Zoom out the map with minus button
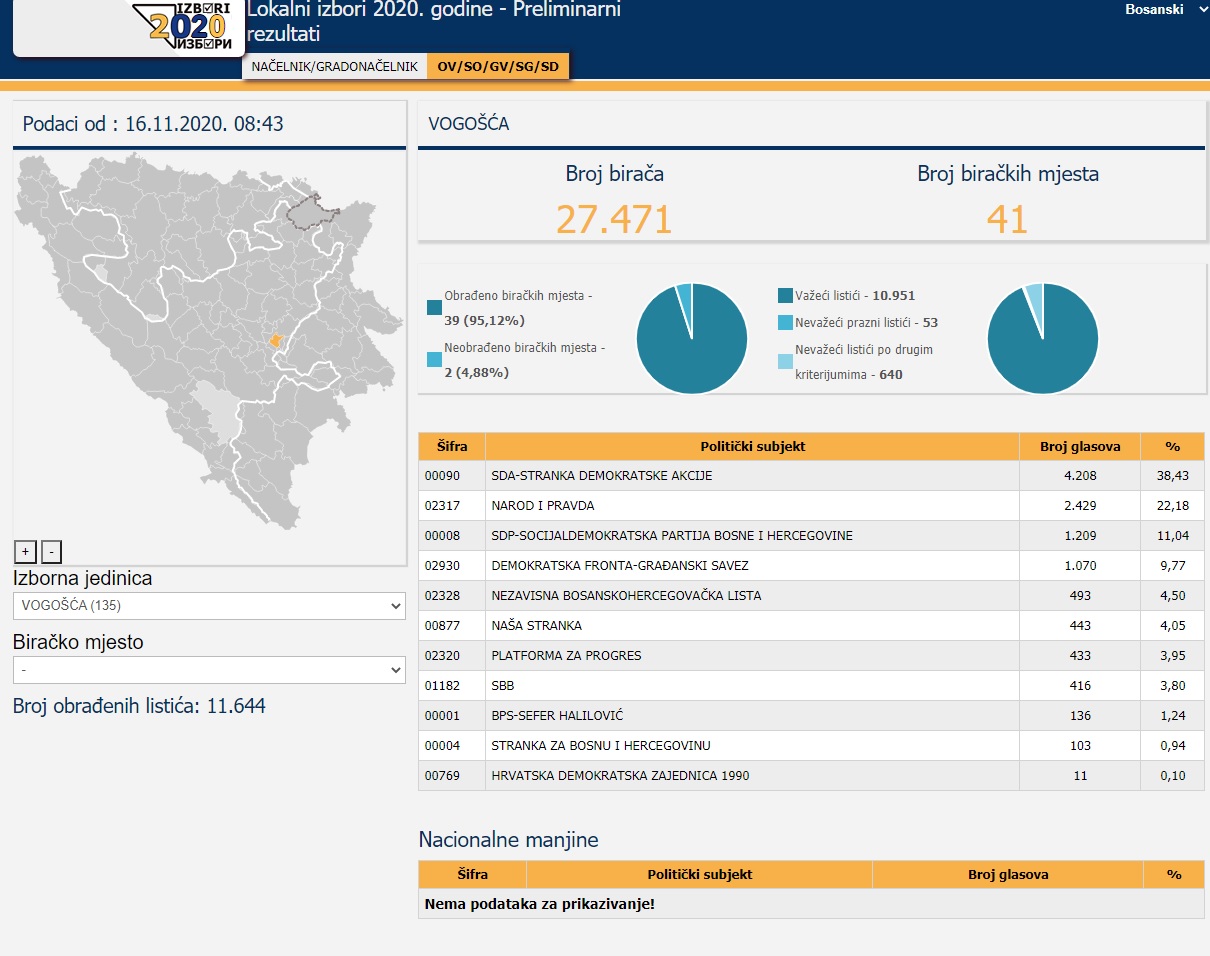Image resolution: width=1210 pixels, height=956 pixels. [52, 551]
